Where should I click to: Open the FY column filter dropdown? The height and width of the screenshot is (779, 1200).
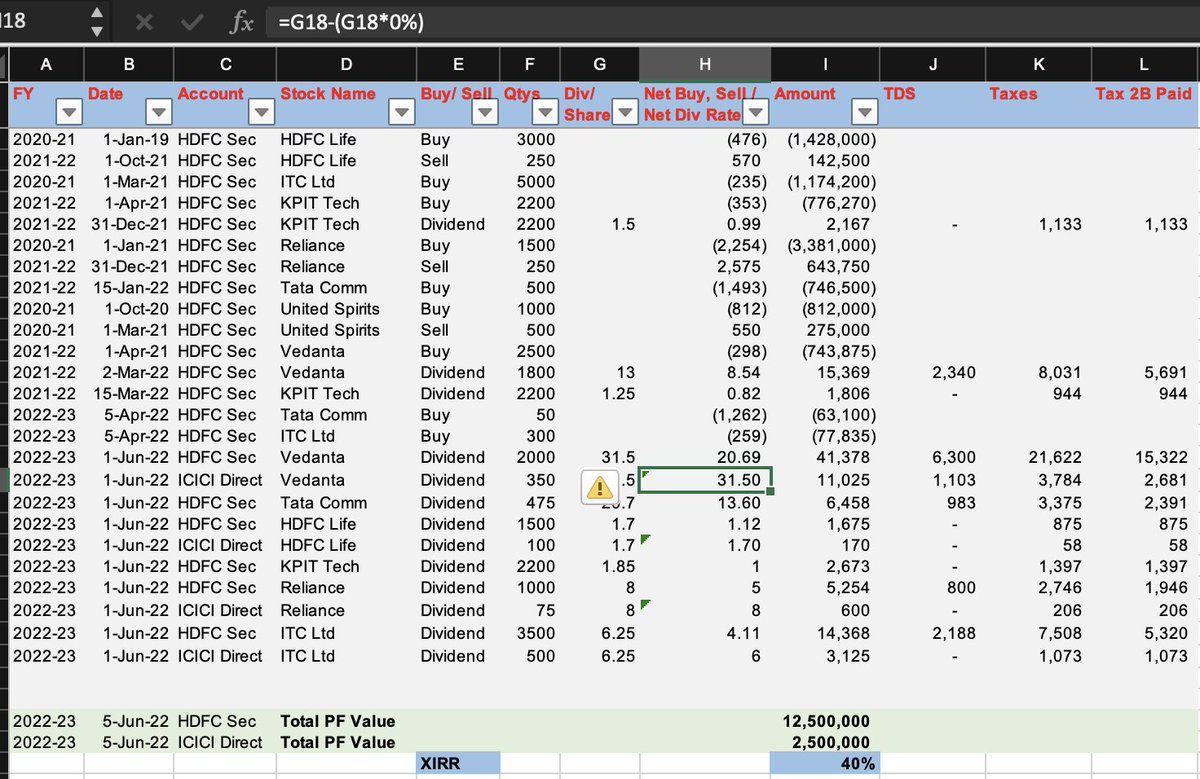pos(70,112)
